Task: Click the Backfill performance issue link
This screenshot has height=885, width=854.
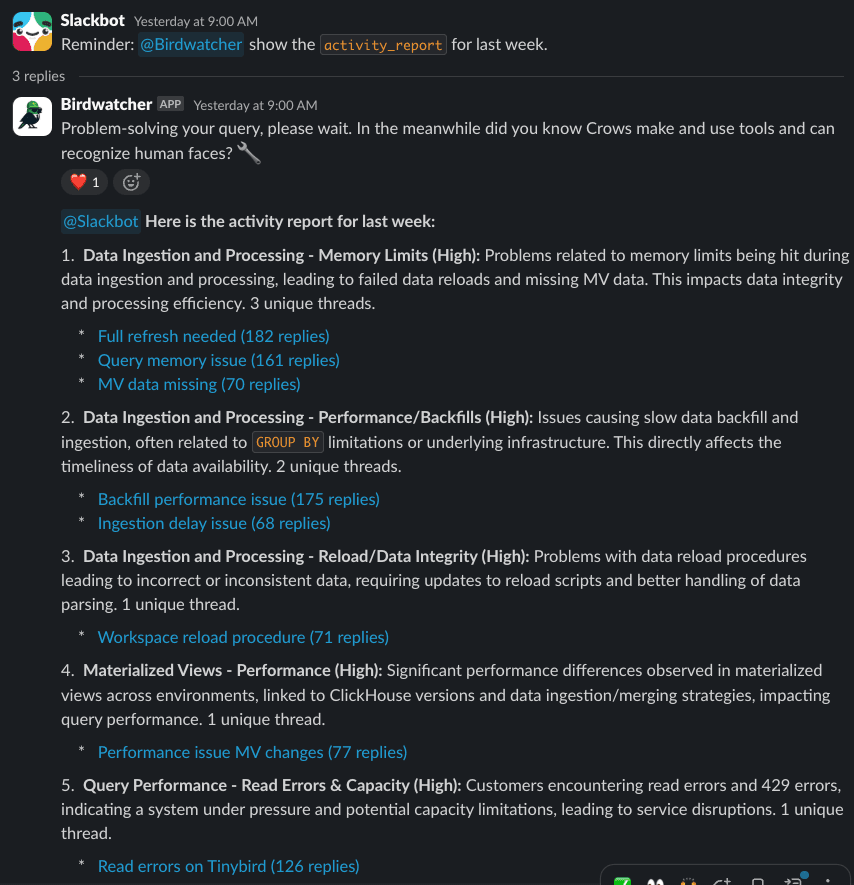Action: point(238,499)
